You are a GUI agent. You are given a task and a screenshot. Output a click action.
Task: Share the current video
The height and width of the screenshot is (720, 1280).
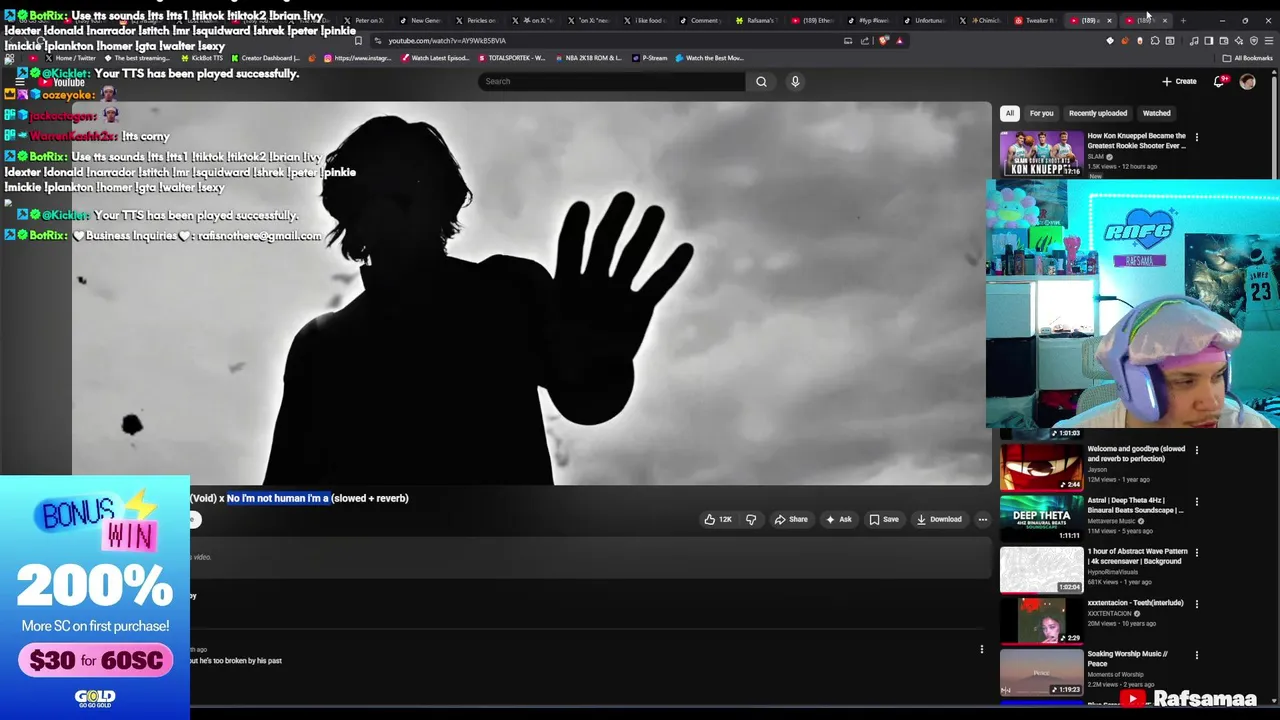click(791, 519)
